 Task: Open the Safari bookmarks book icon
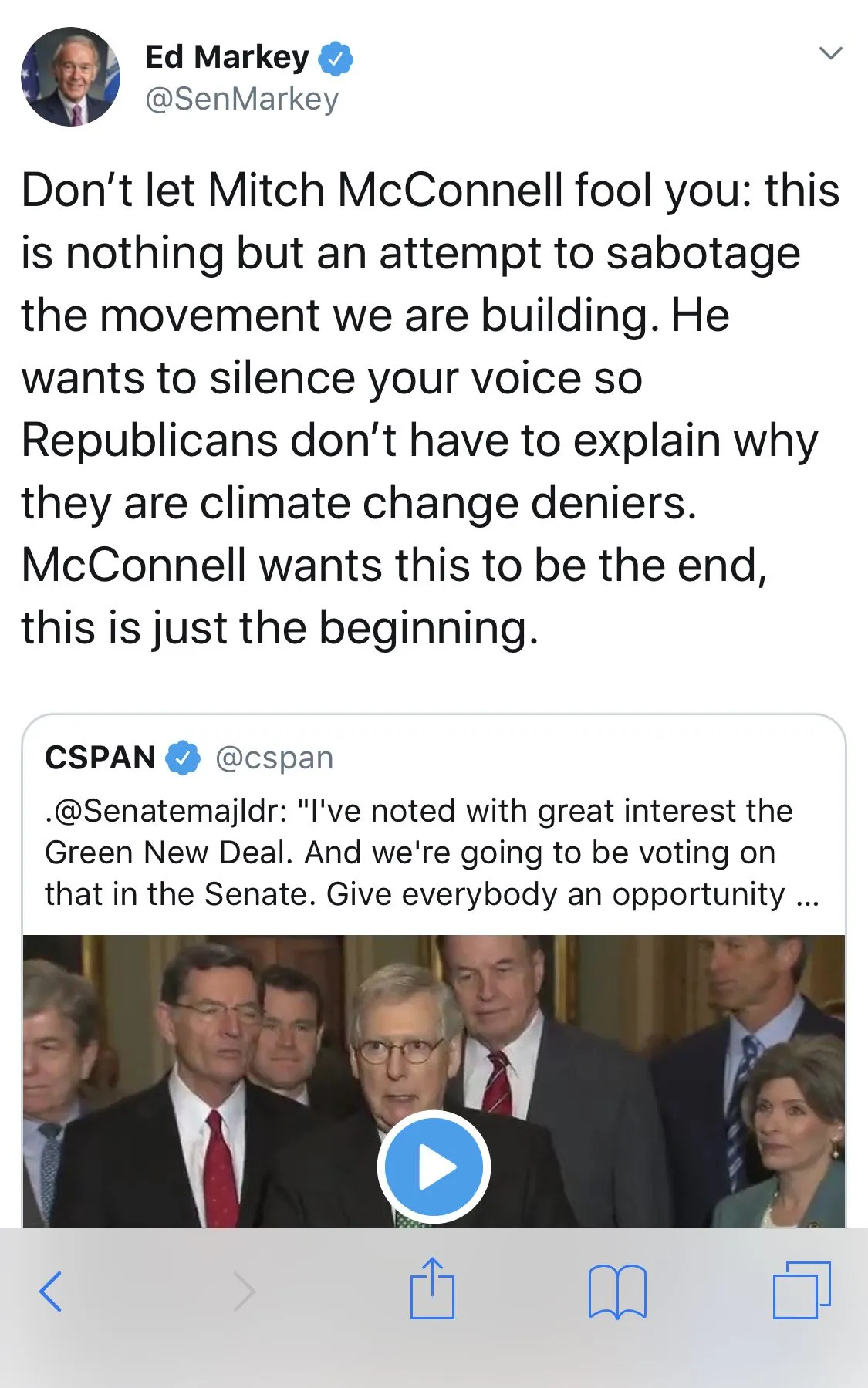616,1291
